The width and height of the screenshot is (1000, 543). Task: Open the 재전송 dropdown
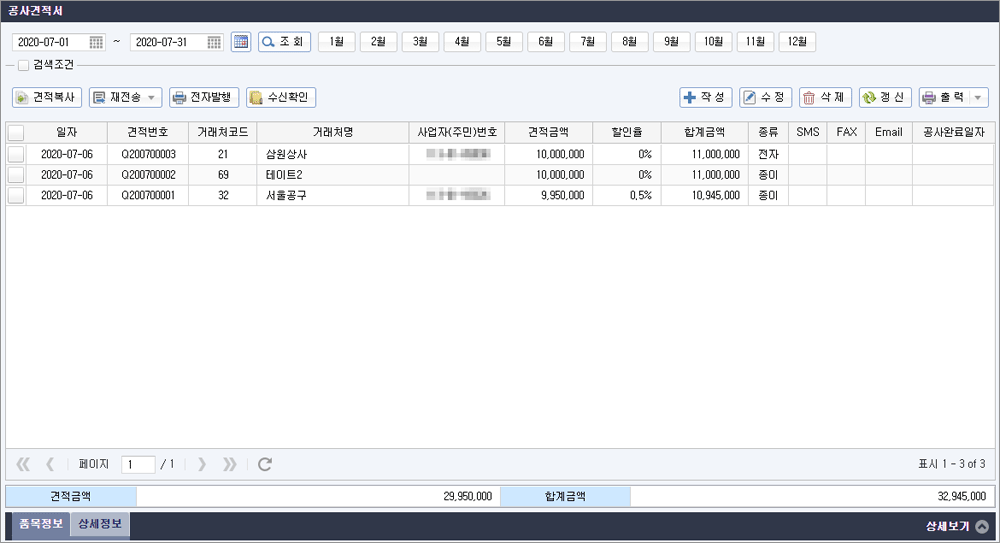[x=126, y=98]
